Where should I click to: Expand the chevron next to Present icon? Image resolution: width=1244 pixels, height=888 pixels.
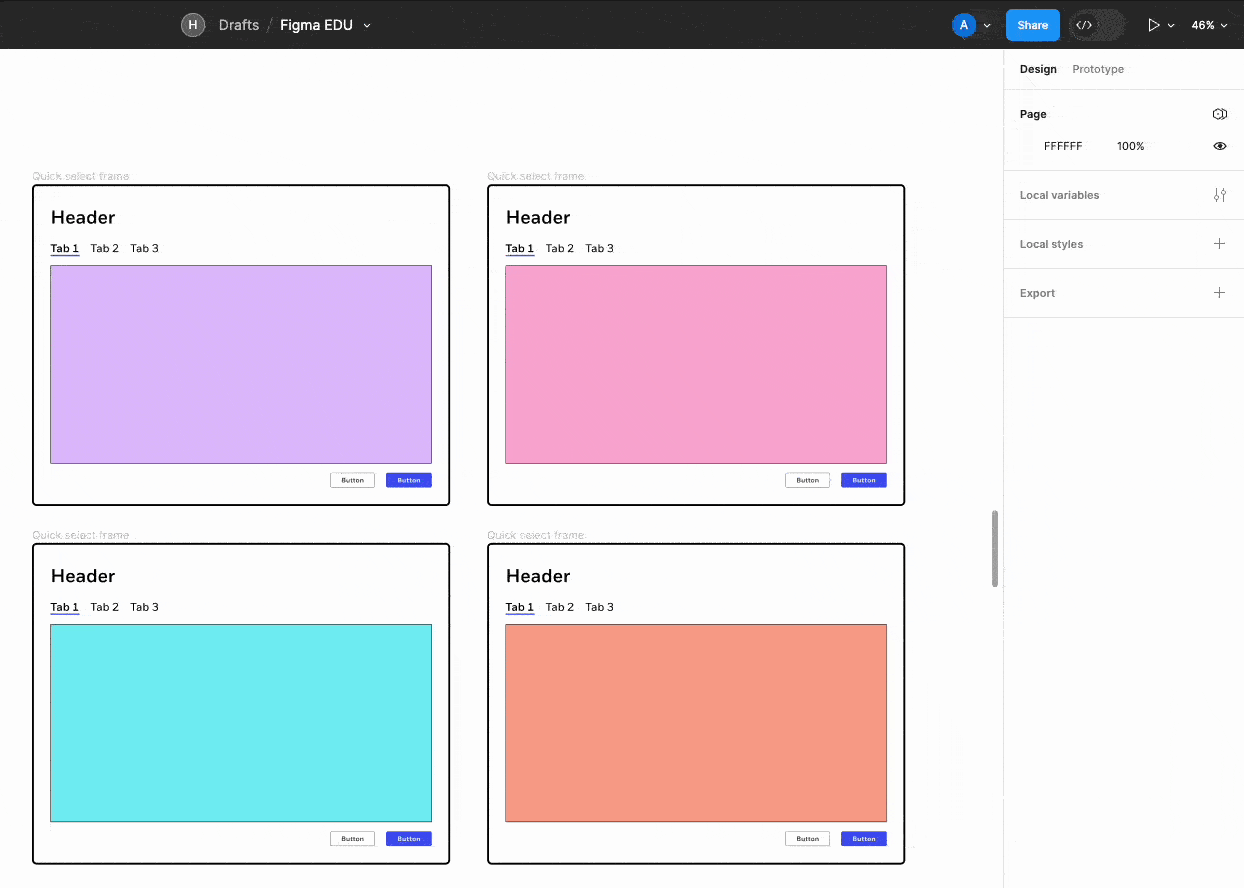(x=1171, y=26)
